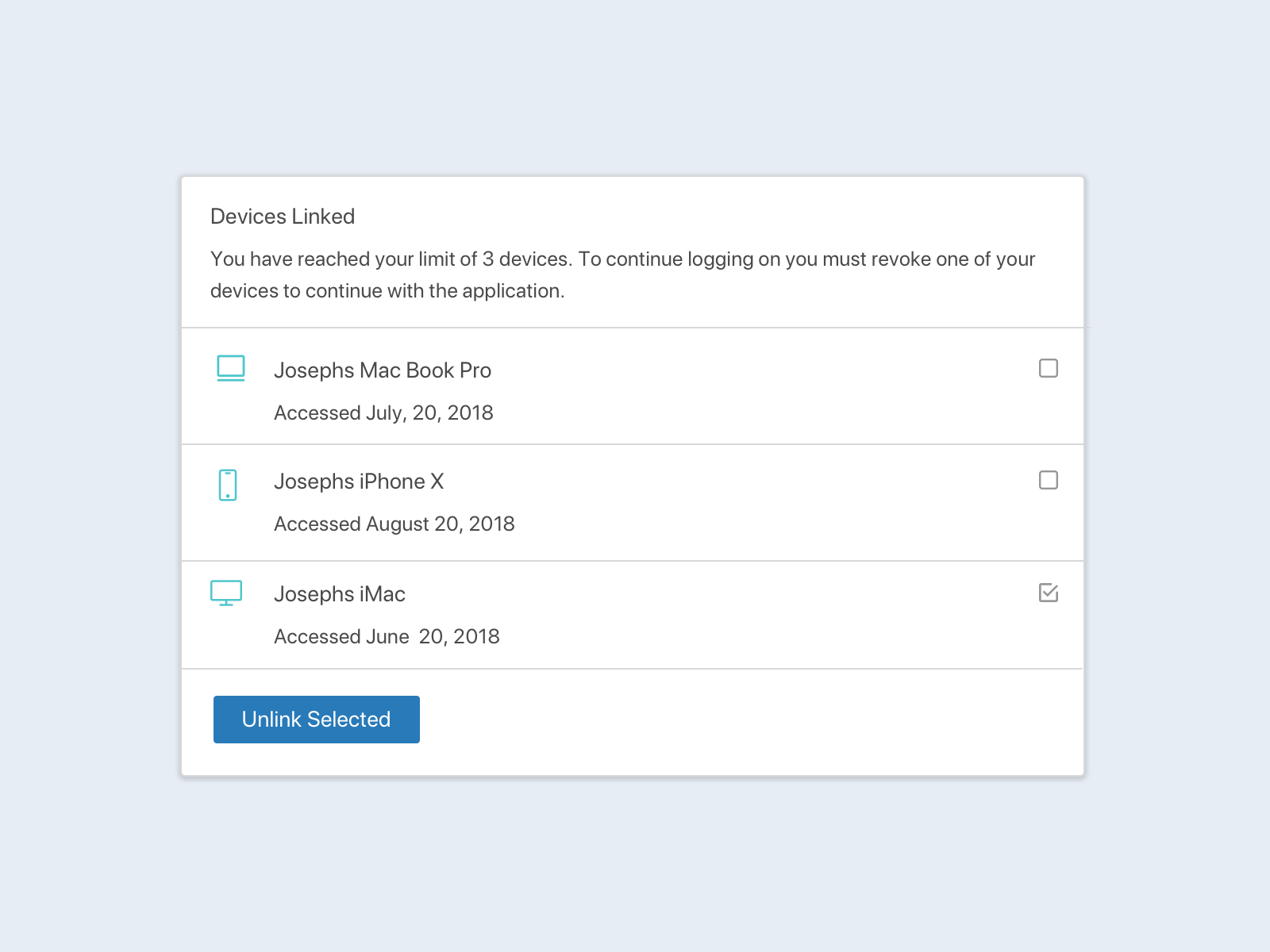Click the Accessed June 20, 2018 text
Viewport: 1270px width, 952px height.
[x=387, y=635]
